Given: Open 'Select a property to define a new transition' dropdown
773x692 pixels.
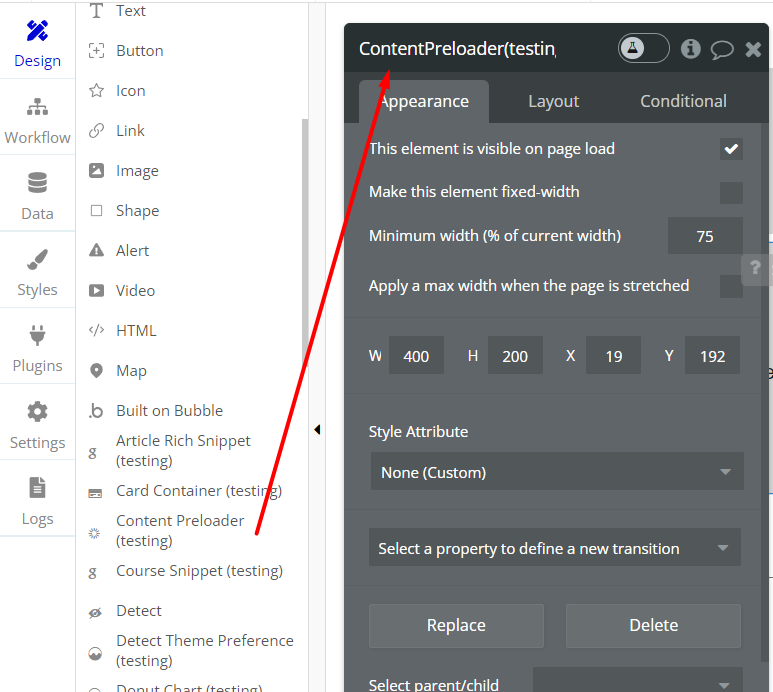Looking at the screenshot, I should pyautogui.click(x=556, y=548).
